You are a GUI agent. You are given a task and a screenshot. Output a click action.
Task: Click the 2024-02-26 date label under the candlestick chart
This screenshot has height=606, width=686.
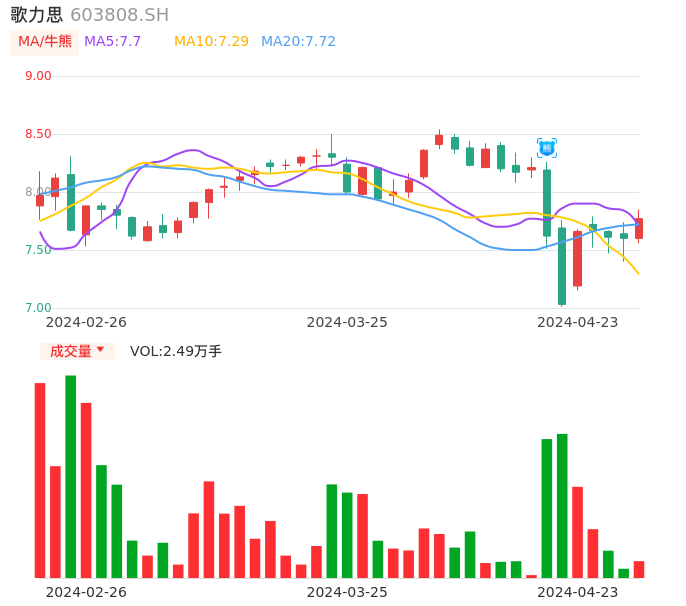86,322
